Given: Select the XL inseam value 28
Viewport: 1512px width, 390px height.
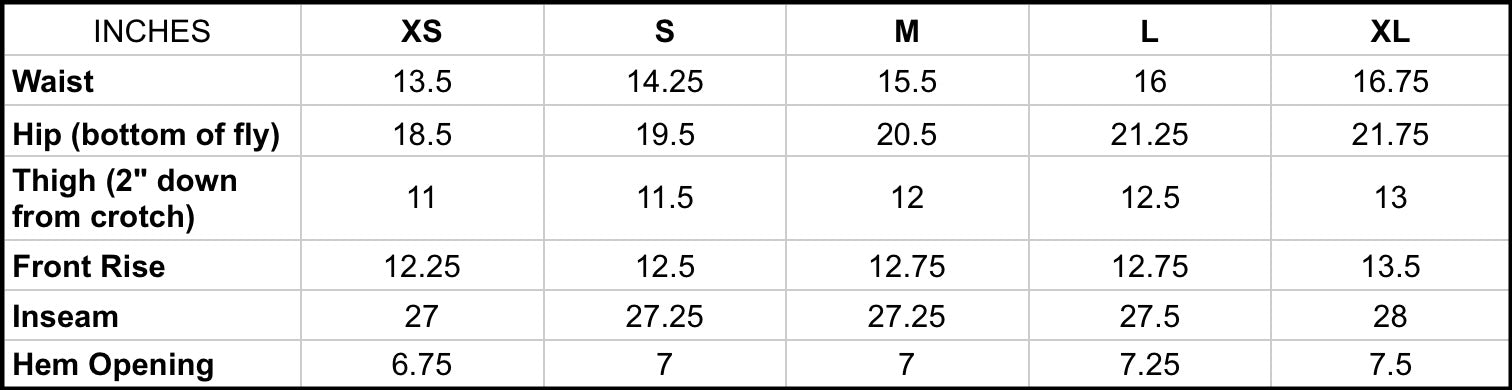Looking at the screenshot, I should click(1391, 317).
